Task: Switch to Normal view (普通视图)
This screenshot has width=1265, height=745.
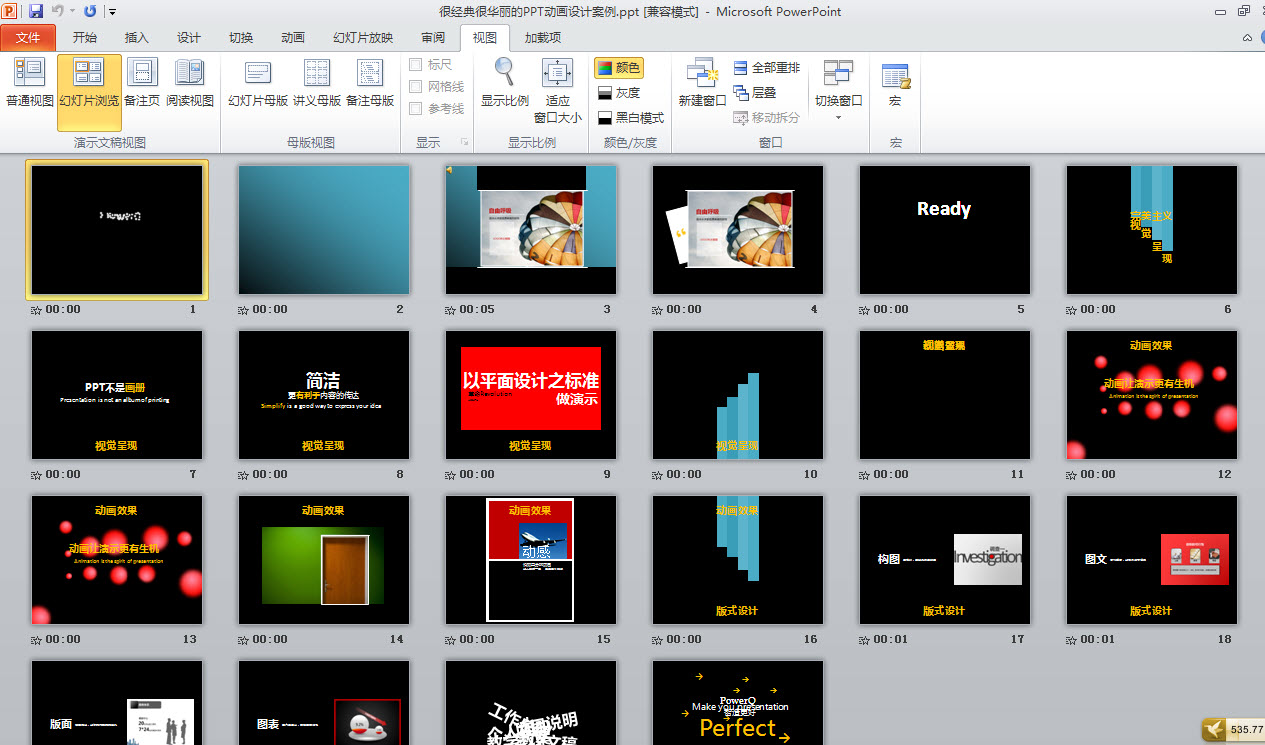Action: [x=29, y=83]
